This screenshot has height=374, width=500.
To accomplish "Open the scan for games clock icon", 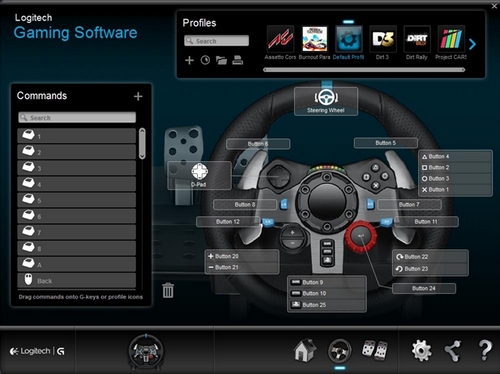I will 205,60.
